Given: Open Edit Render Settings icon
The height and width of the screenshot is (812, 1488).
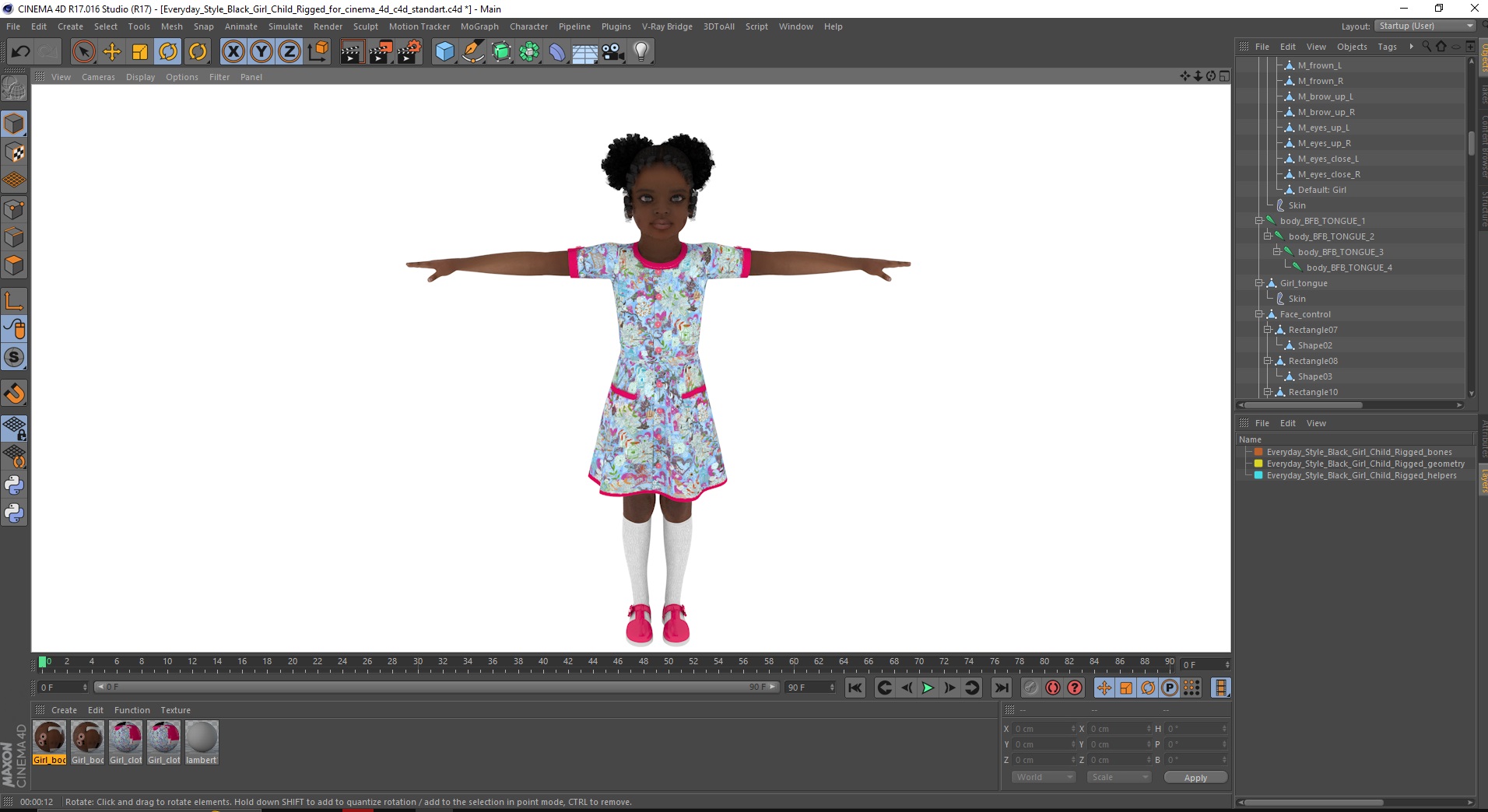Looking at the screenshot, I should tap(409, 52).
